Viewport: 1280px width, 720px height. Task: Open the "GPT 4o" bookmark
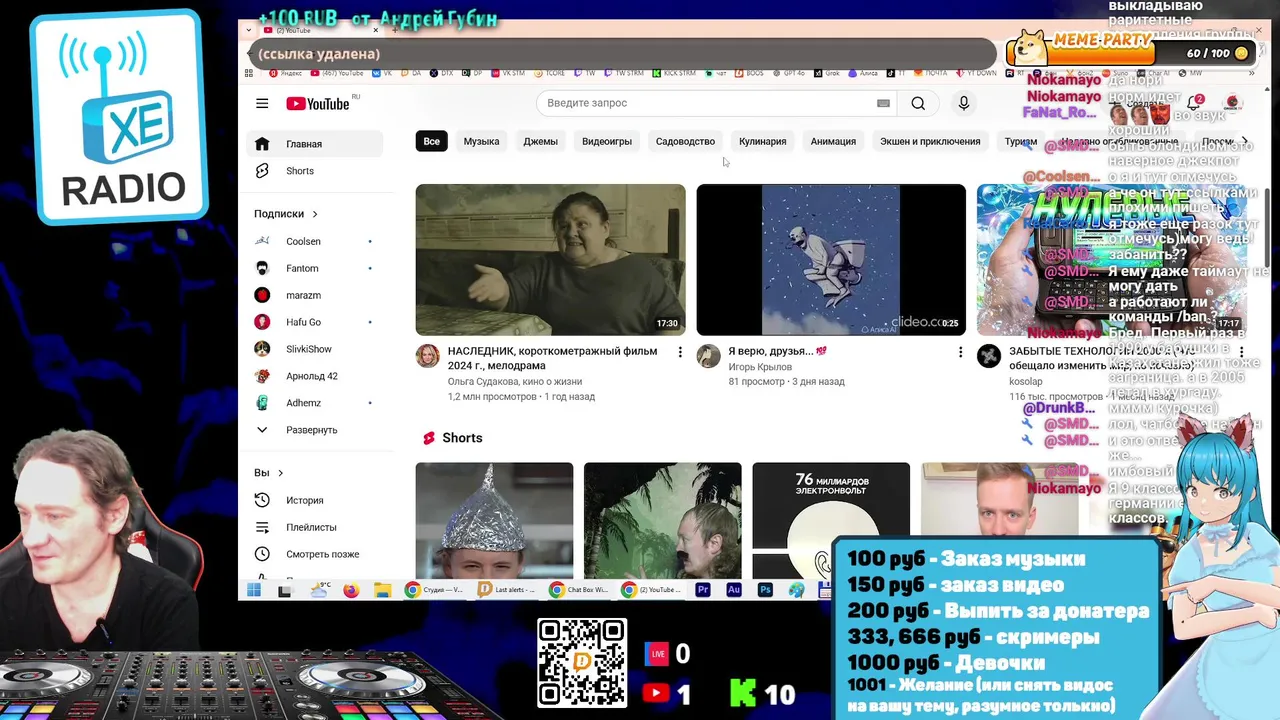[789, 73]
